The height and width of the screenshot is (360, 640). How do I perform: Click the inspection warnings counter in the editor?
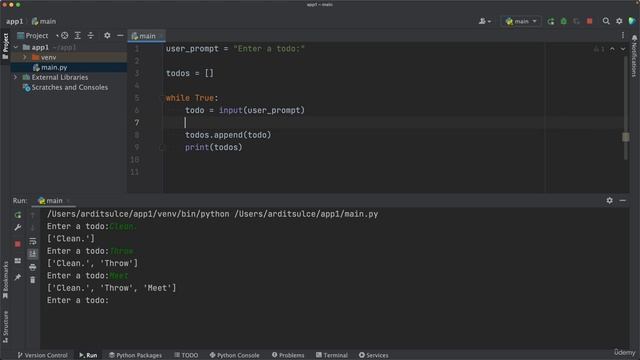coord(599,49)
